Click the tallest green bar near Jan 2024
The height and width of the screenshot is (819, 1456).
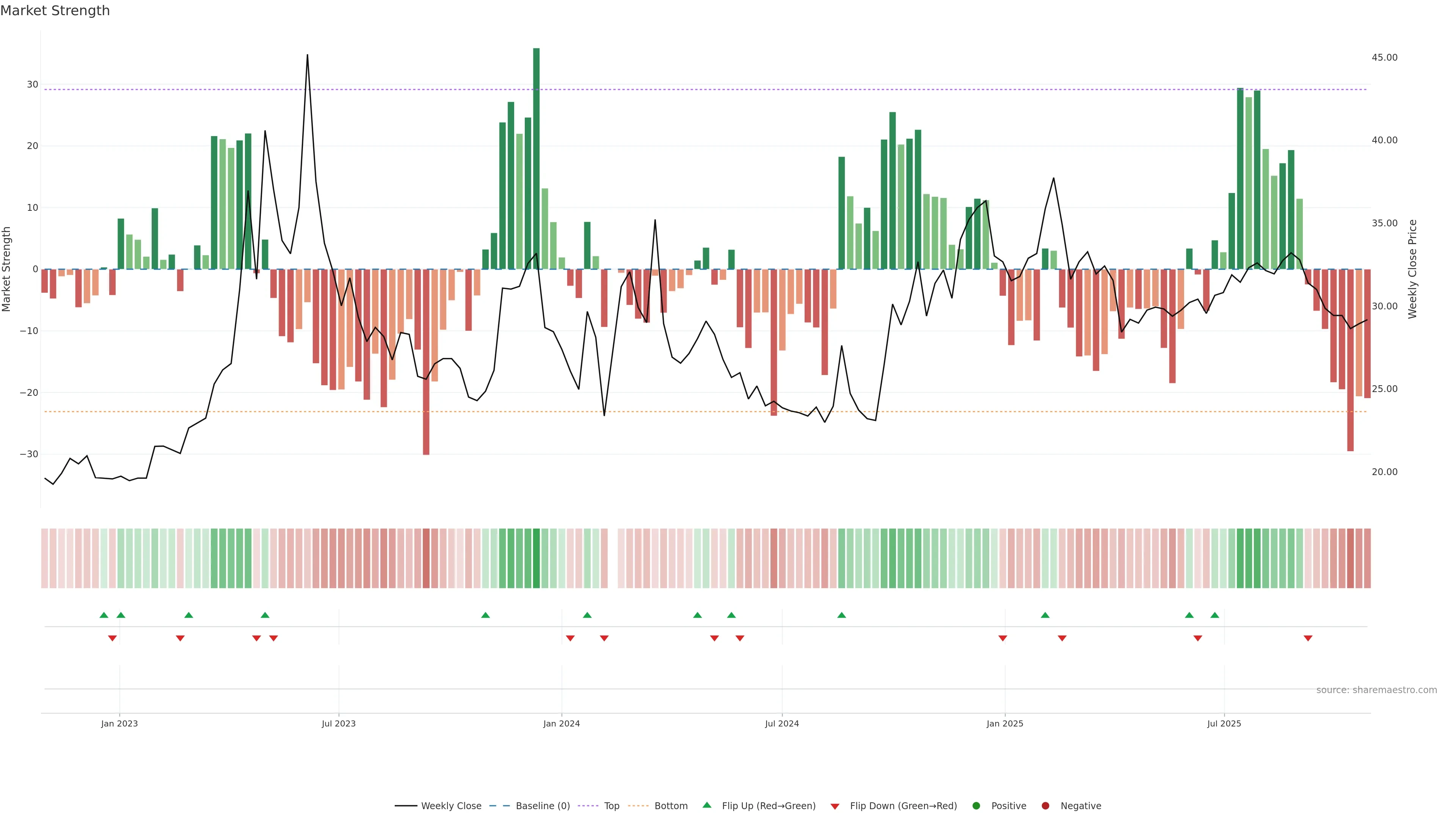[x=537, y=158]
